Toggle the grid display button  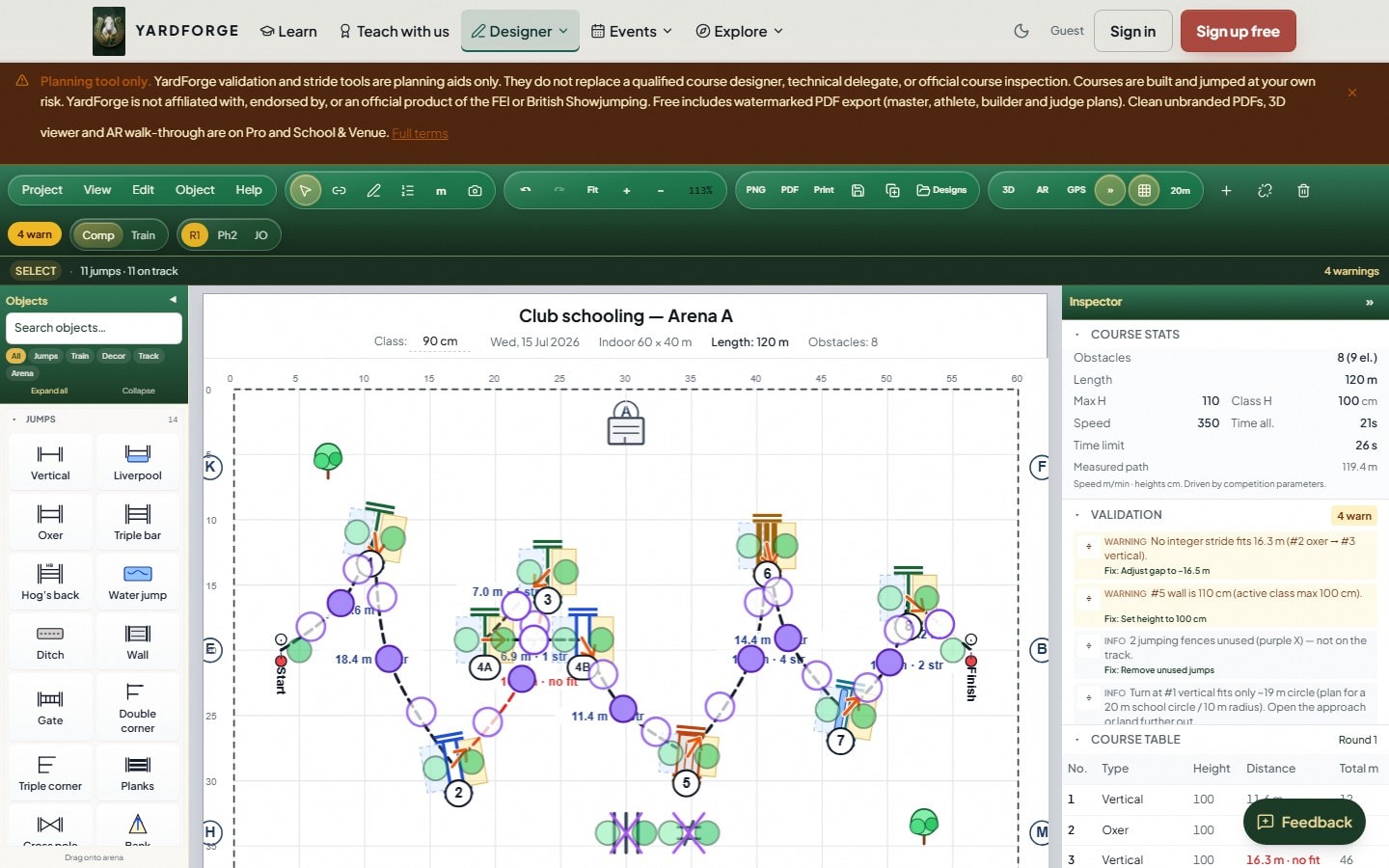click(1144, 190)
